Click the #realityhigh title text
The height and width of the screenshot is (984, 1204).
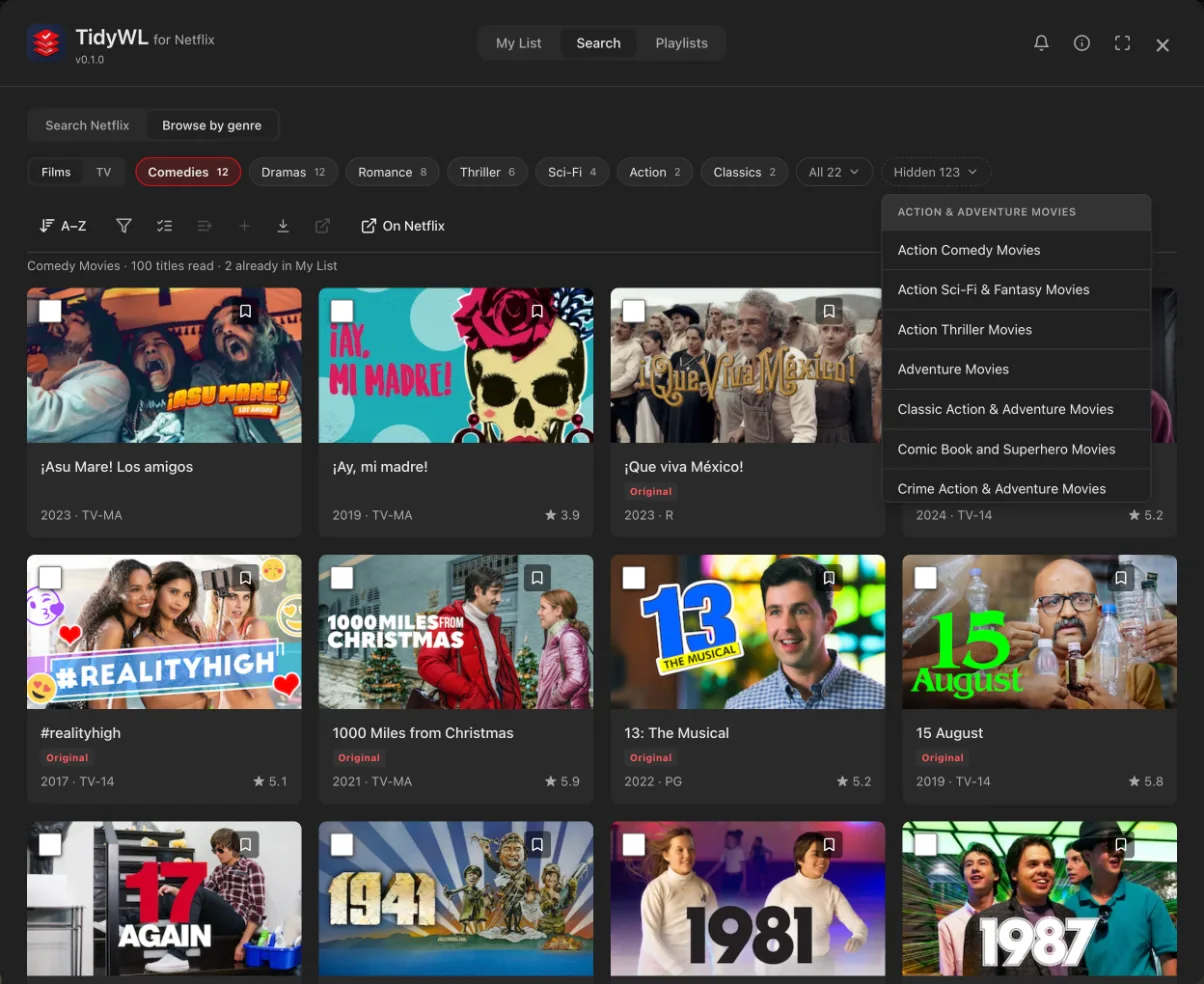coord(80,733)
